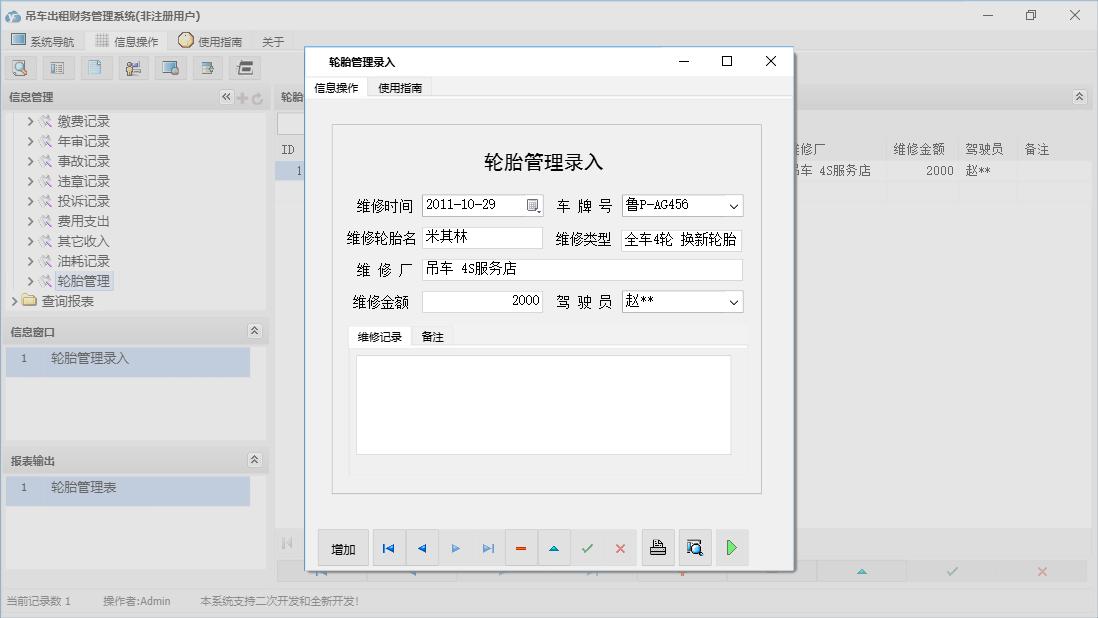Collapse the 信息窗口 panel
The image size is (1098, 618).
tap(256, 333)
